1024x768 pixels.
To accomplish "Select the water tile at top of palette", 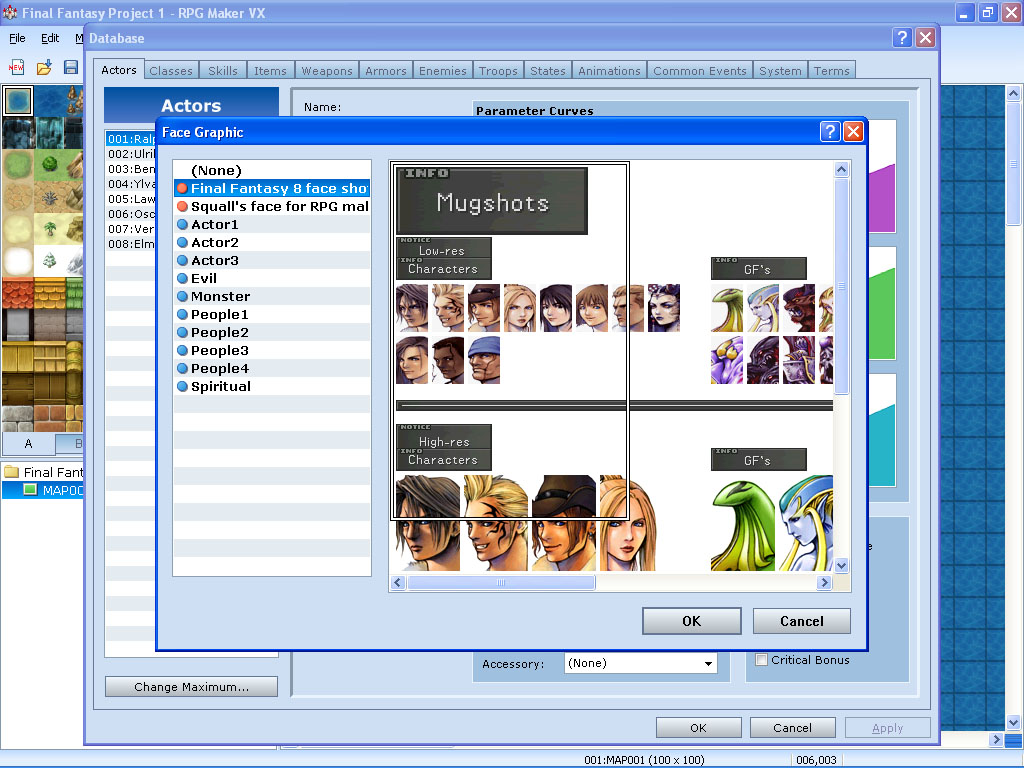I will [x=18, y=101].
